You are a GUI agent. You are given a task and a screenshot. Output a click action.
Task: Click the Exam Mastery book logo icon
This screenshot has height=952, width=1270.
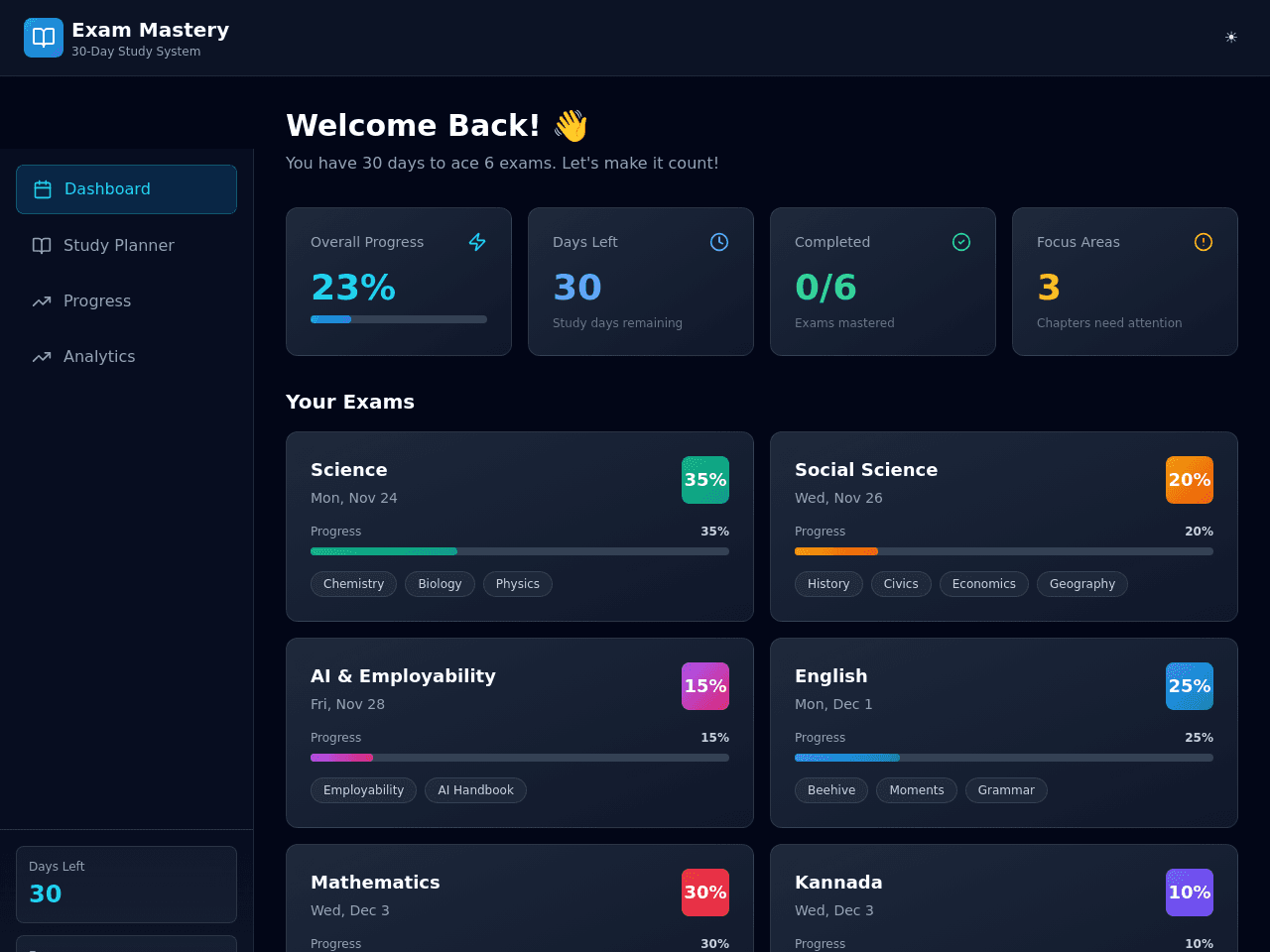tap(44, 38)
